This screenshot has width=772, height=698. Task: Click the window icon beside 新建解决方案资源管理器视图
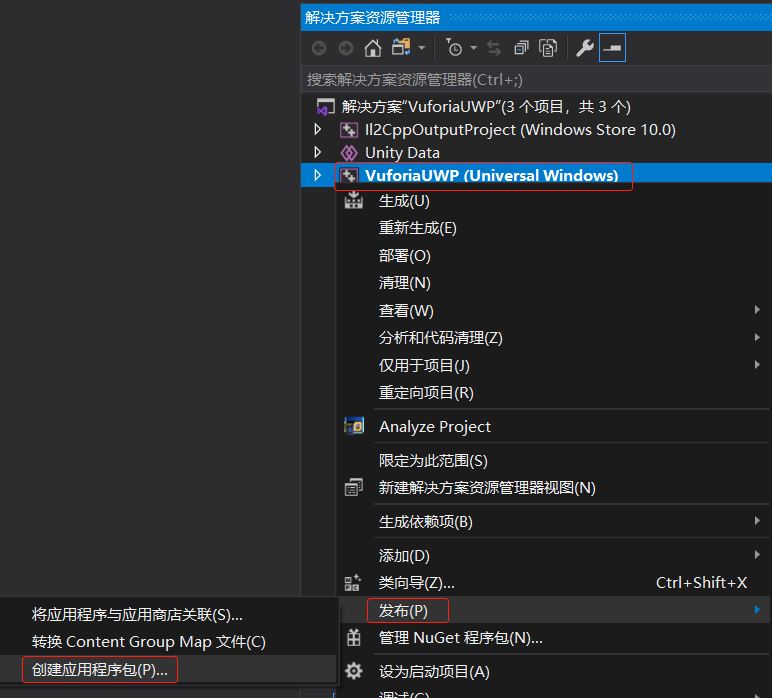tap(354, 487)
